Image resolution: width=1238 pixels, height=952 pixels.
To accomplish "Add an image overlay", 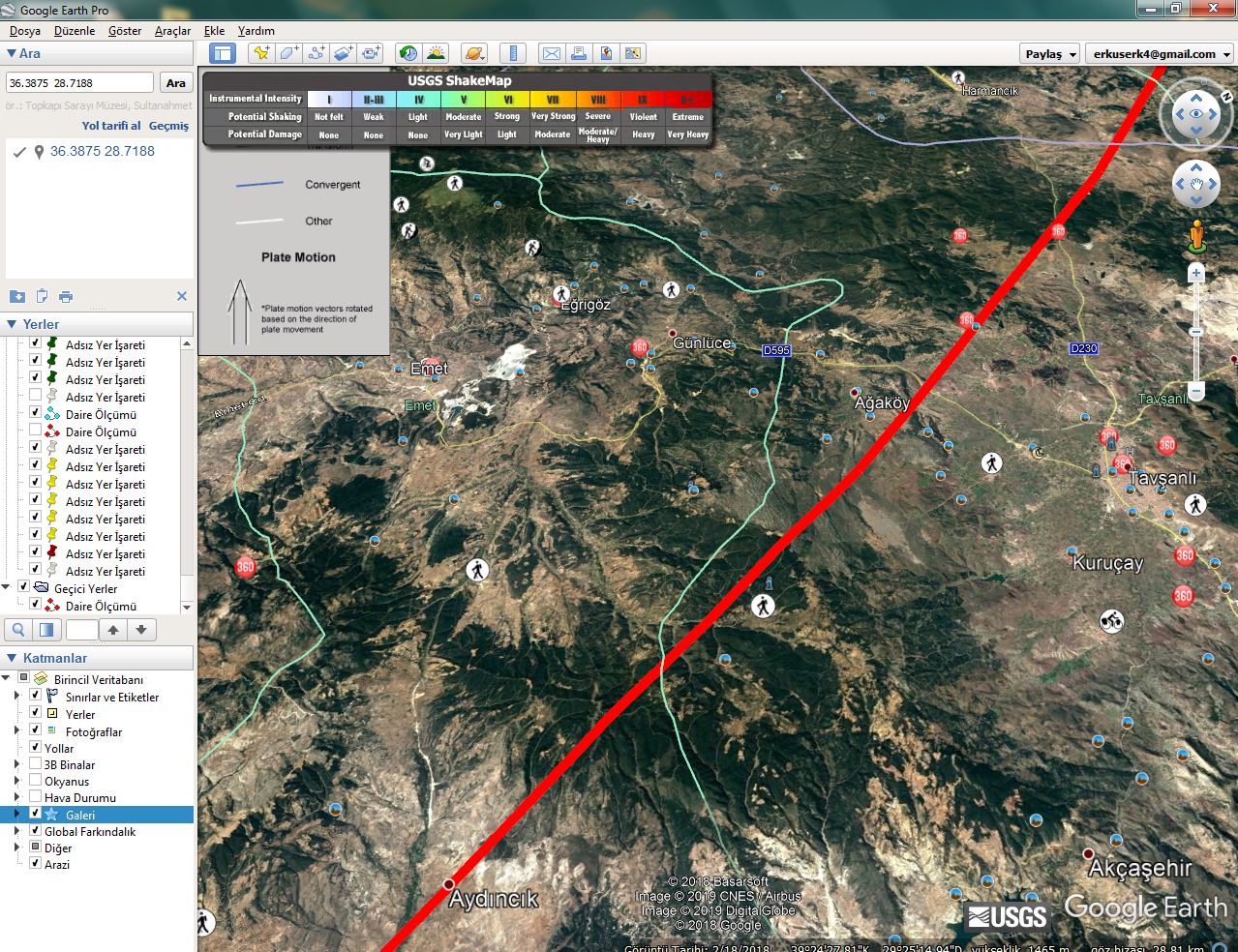I will [344, 53].
